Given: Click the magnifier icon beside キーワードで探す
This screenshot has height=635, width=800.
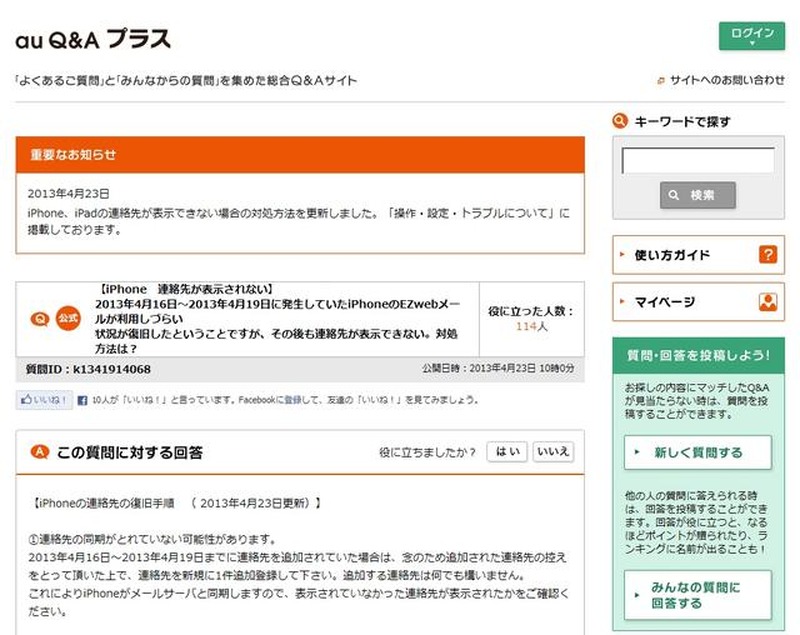Looking at the screenshot, I should pyautogui.click(x=621, y=122).
